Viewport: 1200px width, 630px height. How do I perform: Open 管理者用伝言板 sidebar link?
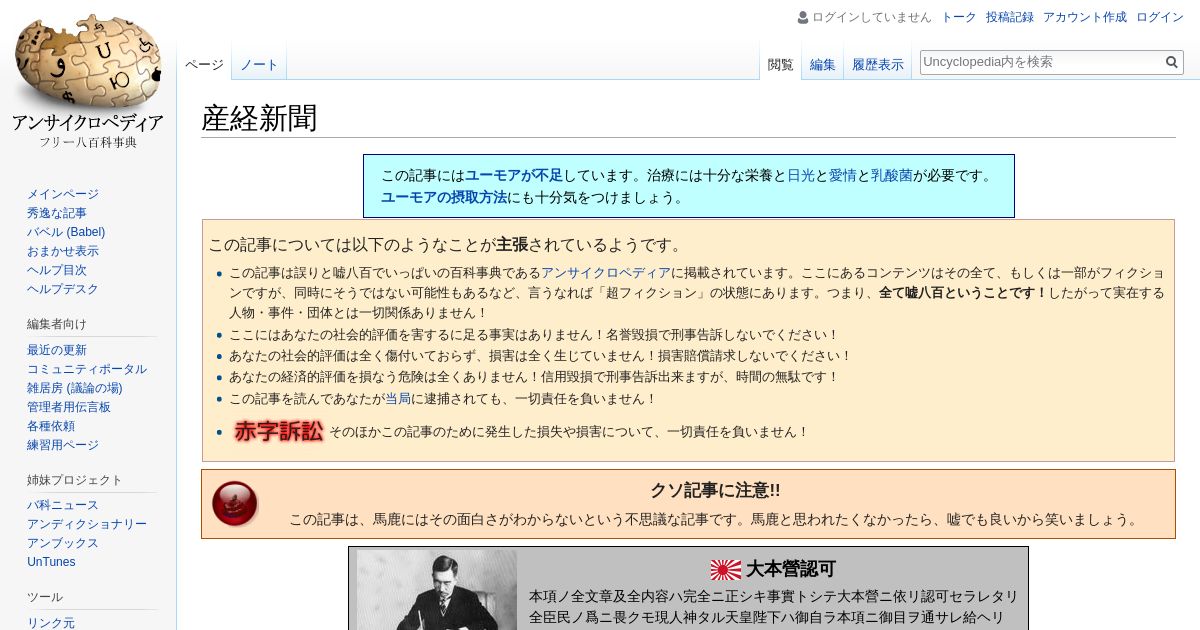[x=69, y=407]
